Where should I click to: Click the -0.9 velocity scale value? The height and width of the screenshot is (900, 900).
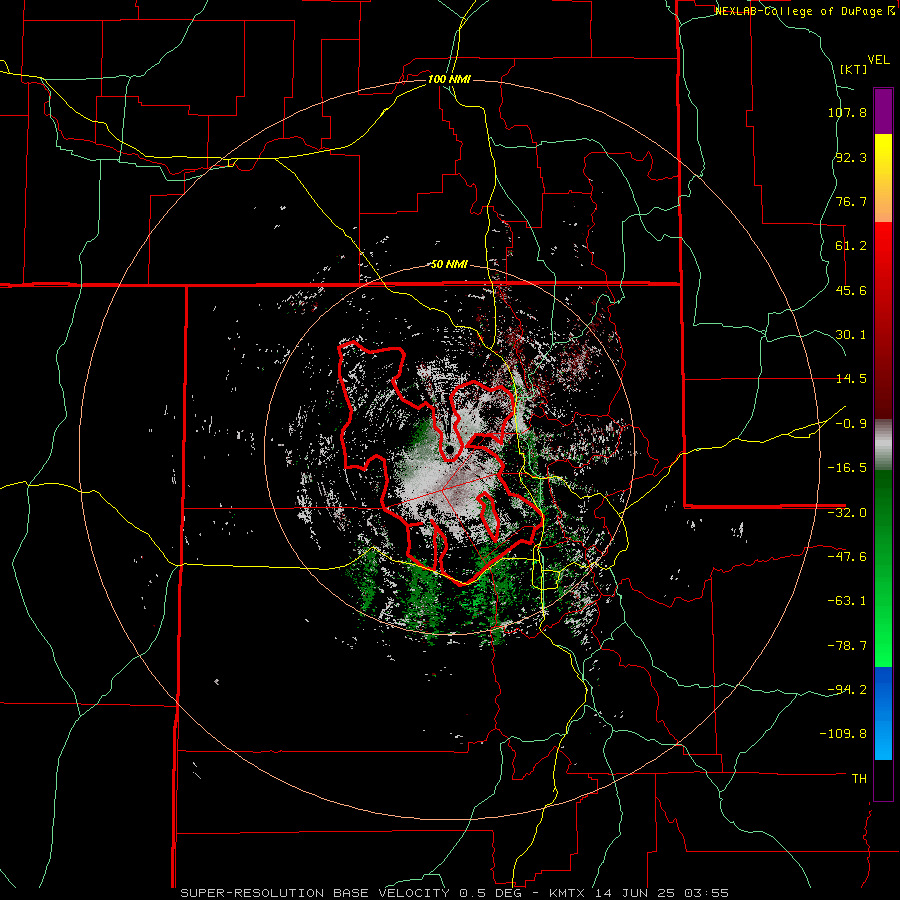coord(851,424)
